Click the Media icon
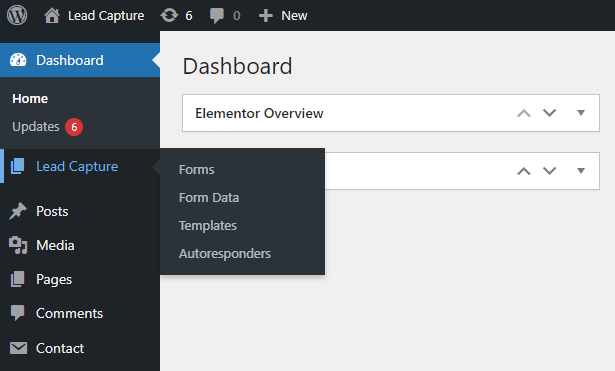 (18, 245)
